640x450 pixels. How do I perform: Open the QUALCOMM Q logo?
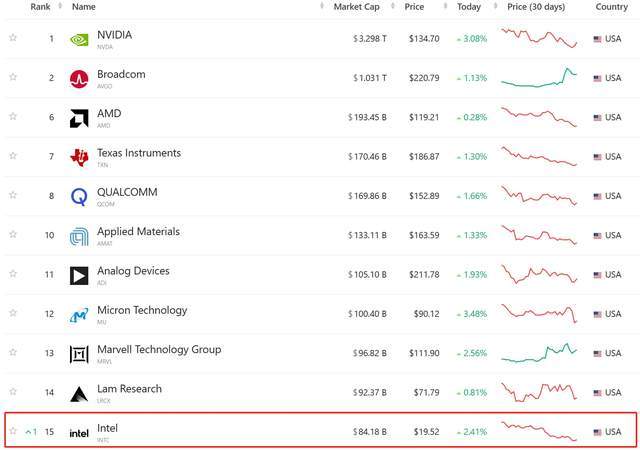[x=79, y=197]
